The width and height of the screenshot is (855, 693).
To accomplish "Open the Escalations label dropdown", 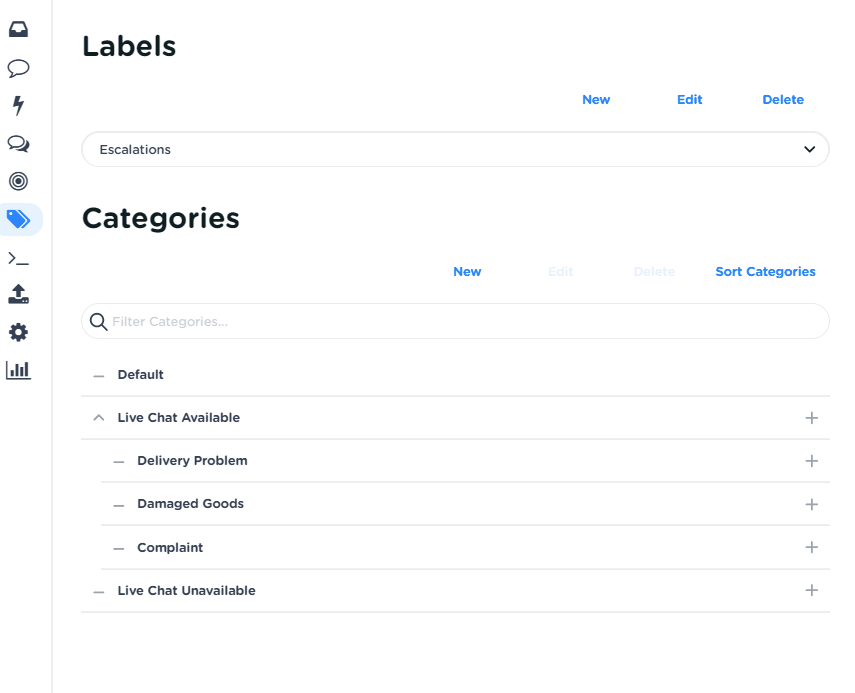I will 455,150.
